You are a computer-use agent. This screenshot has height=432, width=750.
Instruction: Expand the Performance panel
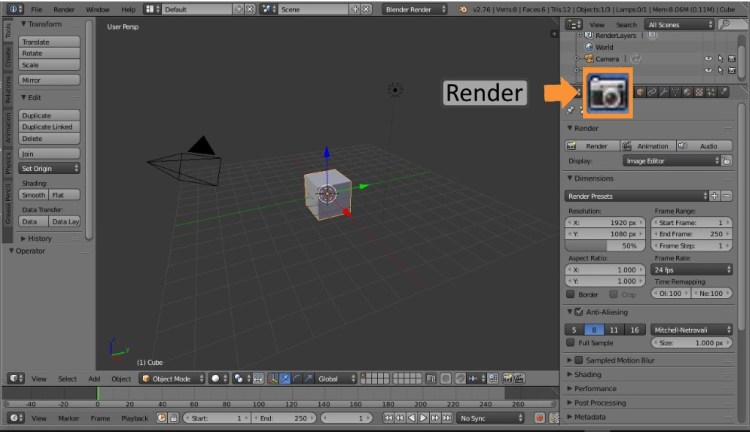click(595, 388)
